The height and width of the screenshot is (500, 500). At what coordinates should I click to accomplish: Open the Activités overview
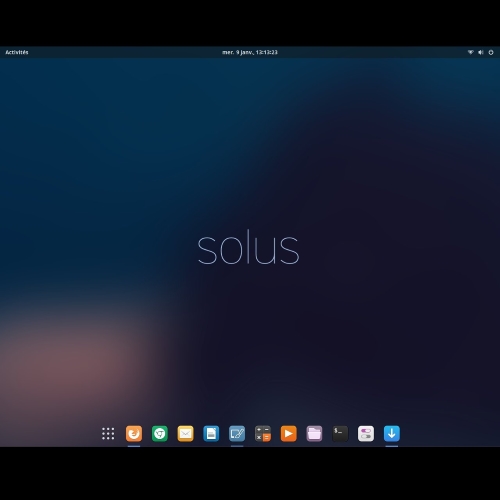click(17, 52)
